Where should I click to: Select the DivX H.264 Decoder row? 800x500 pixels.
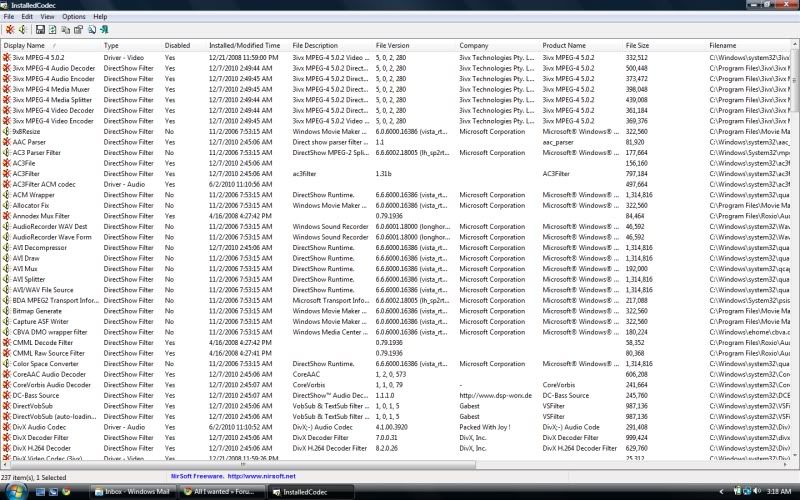pos(395,448)
